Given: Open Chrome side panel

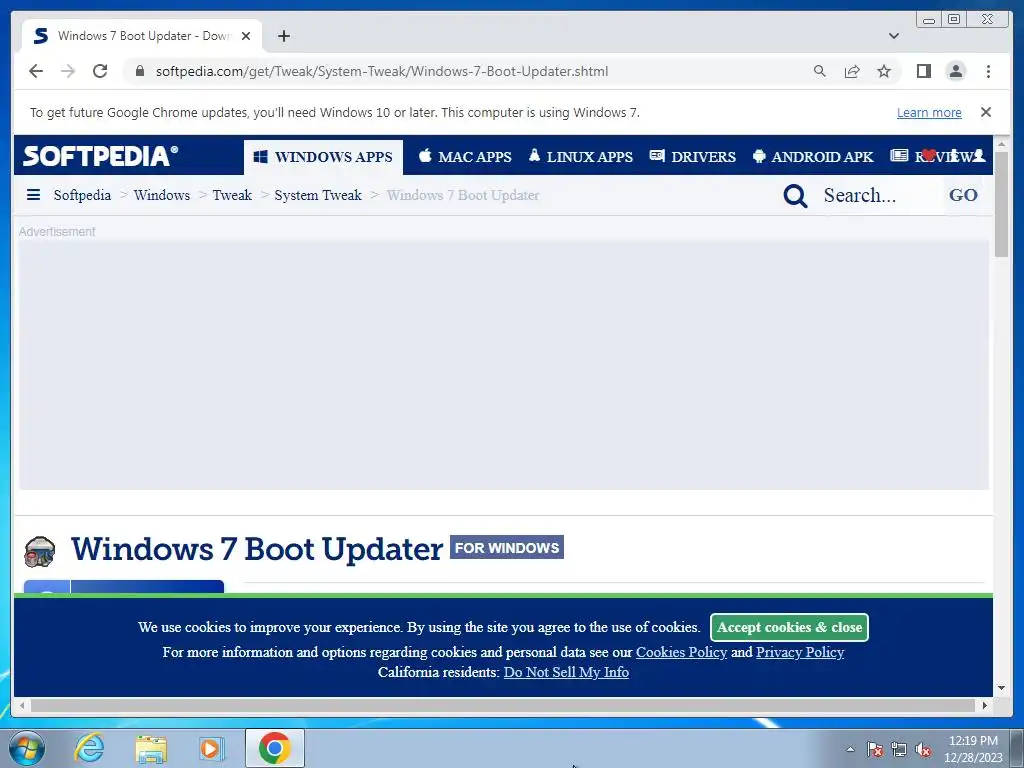Looking at the screenshot, I should point(923,71).
